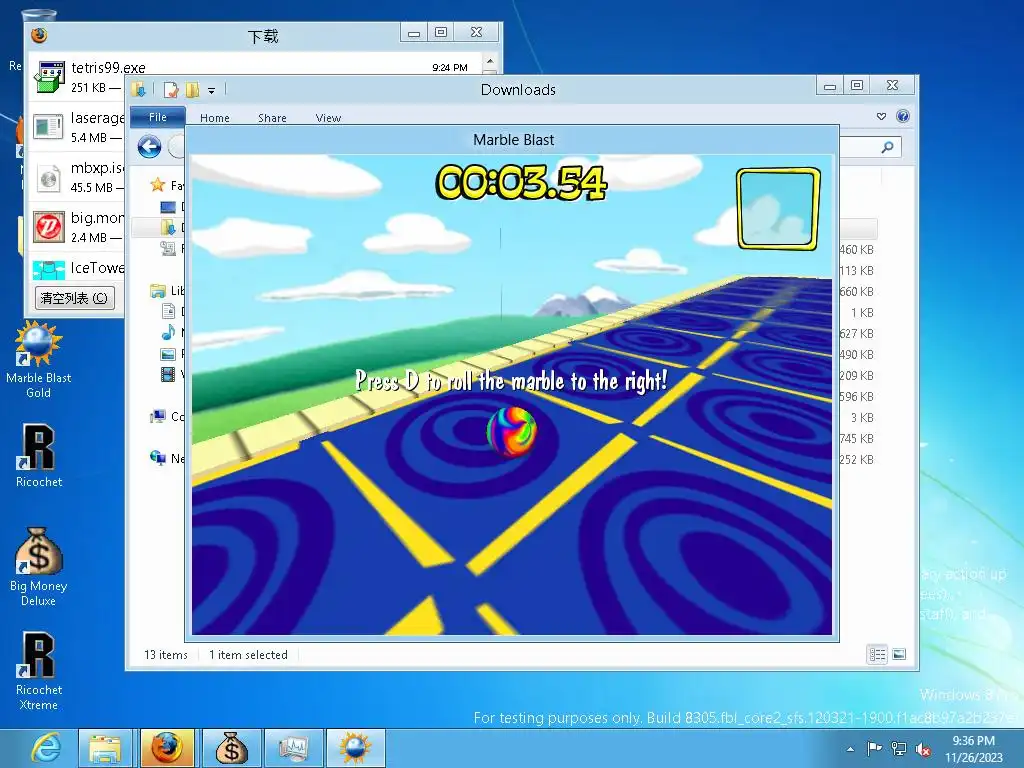The height and width of the screenshot is (768, 1024).
Task: Click the big money download entry
Action: pos(77,227)
